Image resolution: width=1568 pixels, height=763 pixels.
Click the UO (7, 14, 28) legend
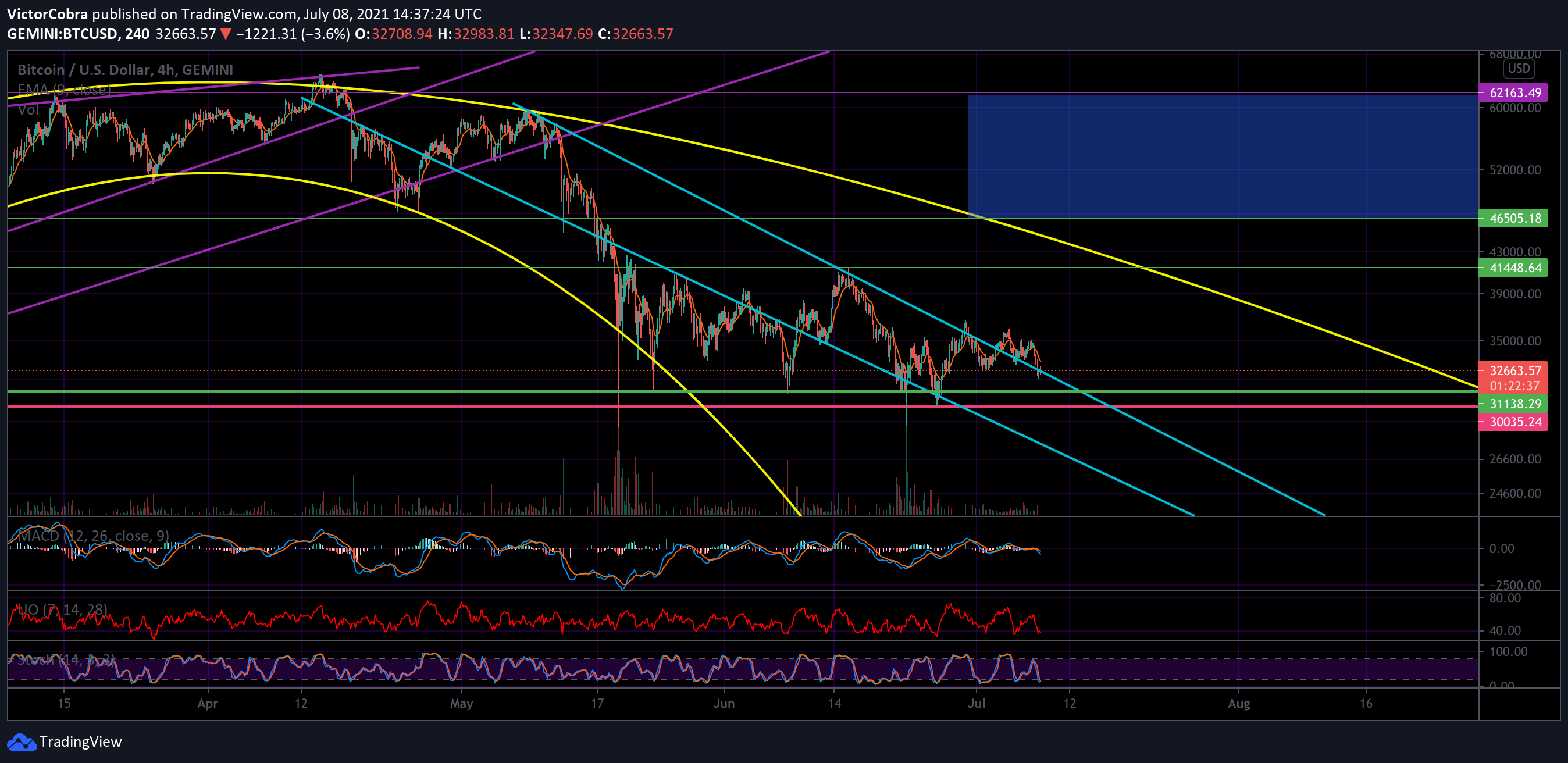[62, 609]
